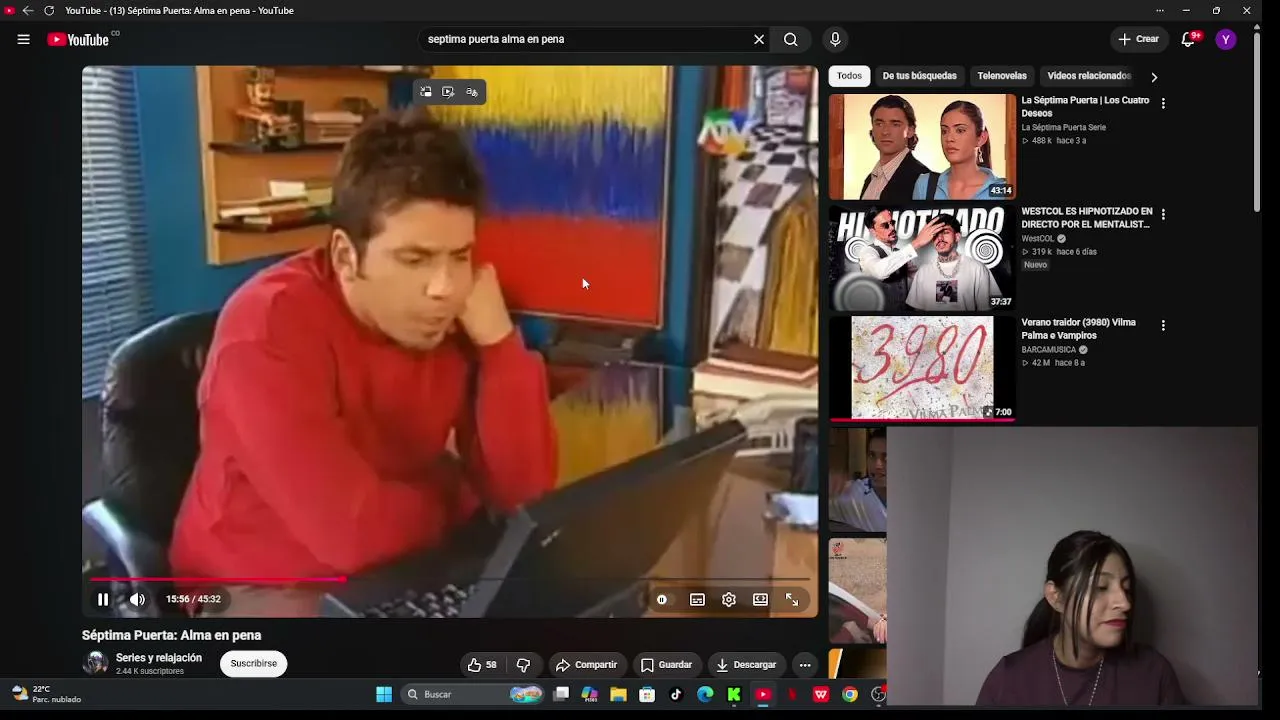Open the YouTube guide hamburger menu
1280x720 pixels.
pos(24,39)
